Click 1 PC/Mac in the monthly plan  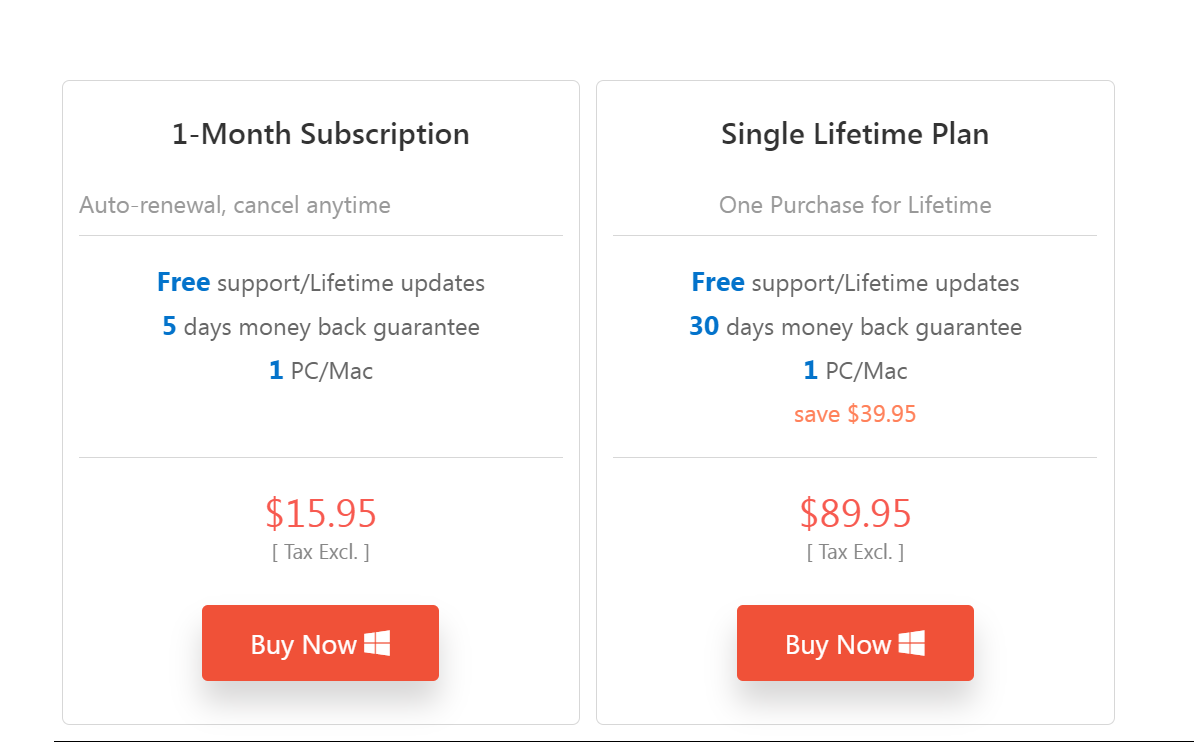(320, 370)
